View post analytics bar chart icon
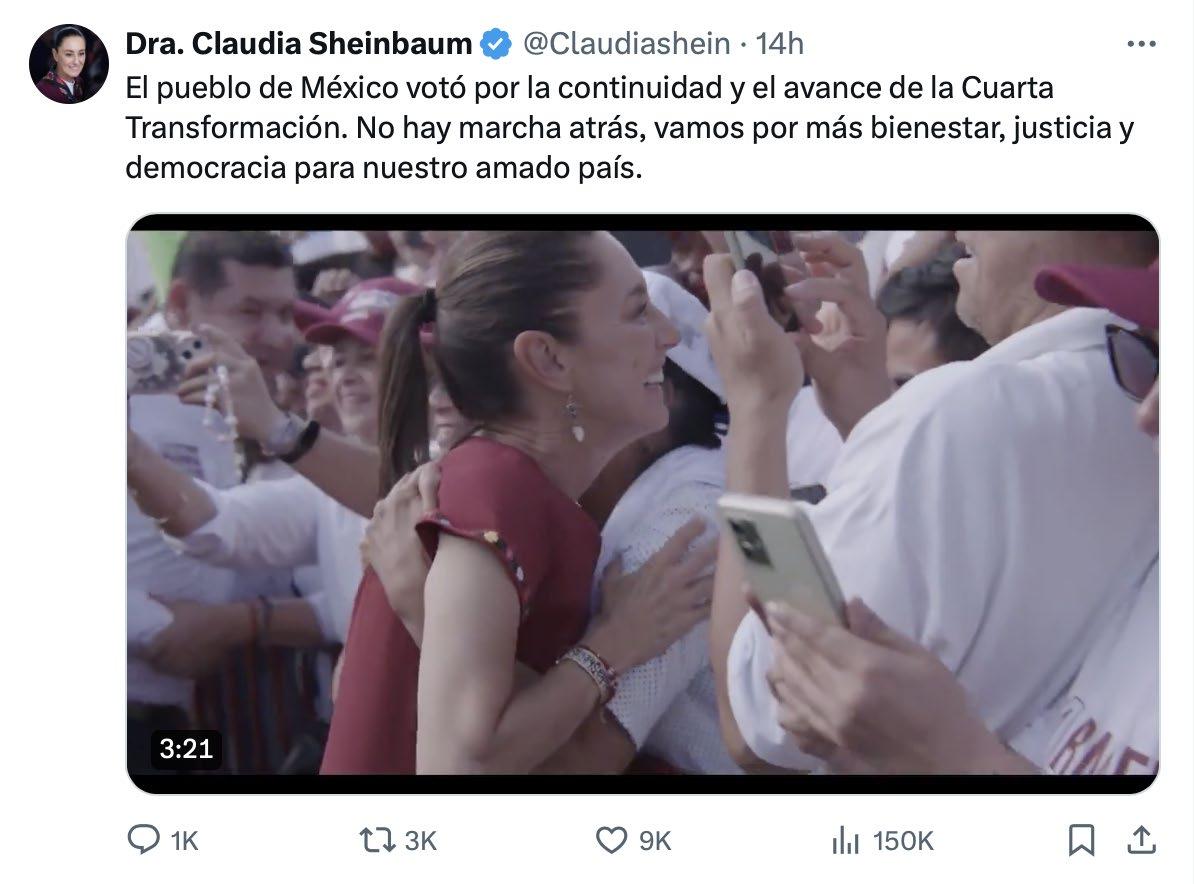Viewport: 1194px width, 884px height. [x=845, y=841]
